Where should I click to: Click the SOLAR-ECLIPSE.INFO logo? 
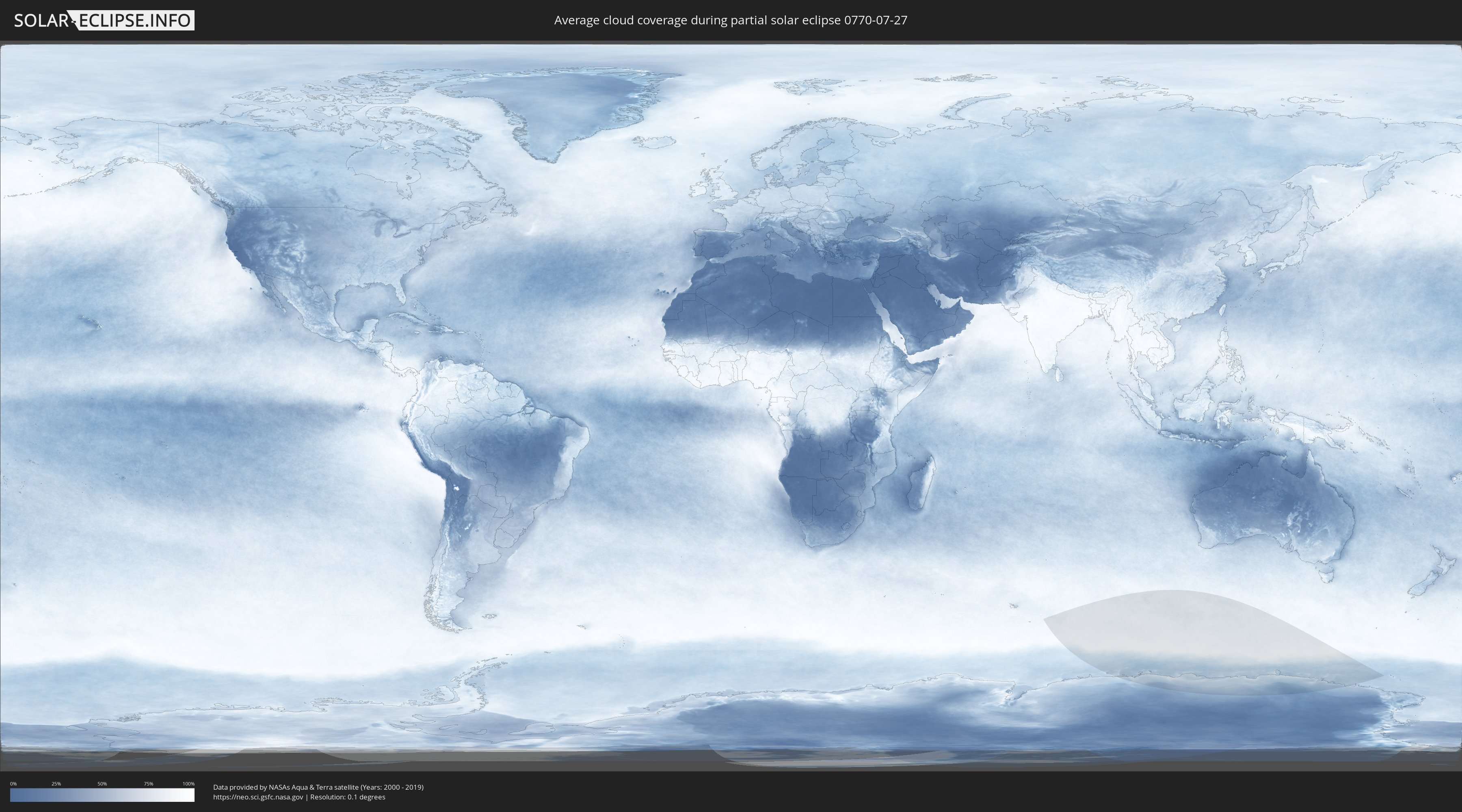pos(104,20)
